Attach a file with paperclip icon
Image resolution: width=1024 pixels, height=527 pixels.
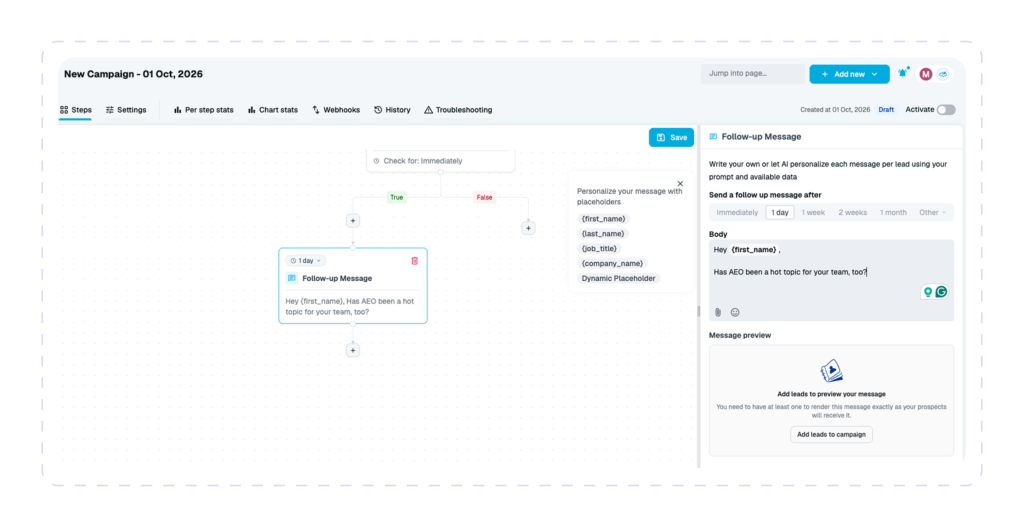718,312
